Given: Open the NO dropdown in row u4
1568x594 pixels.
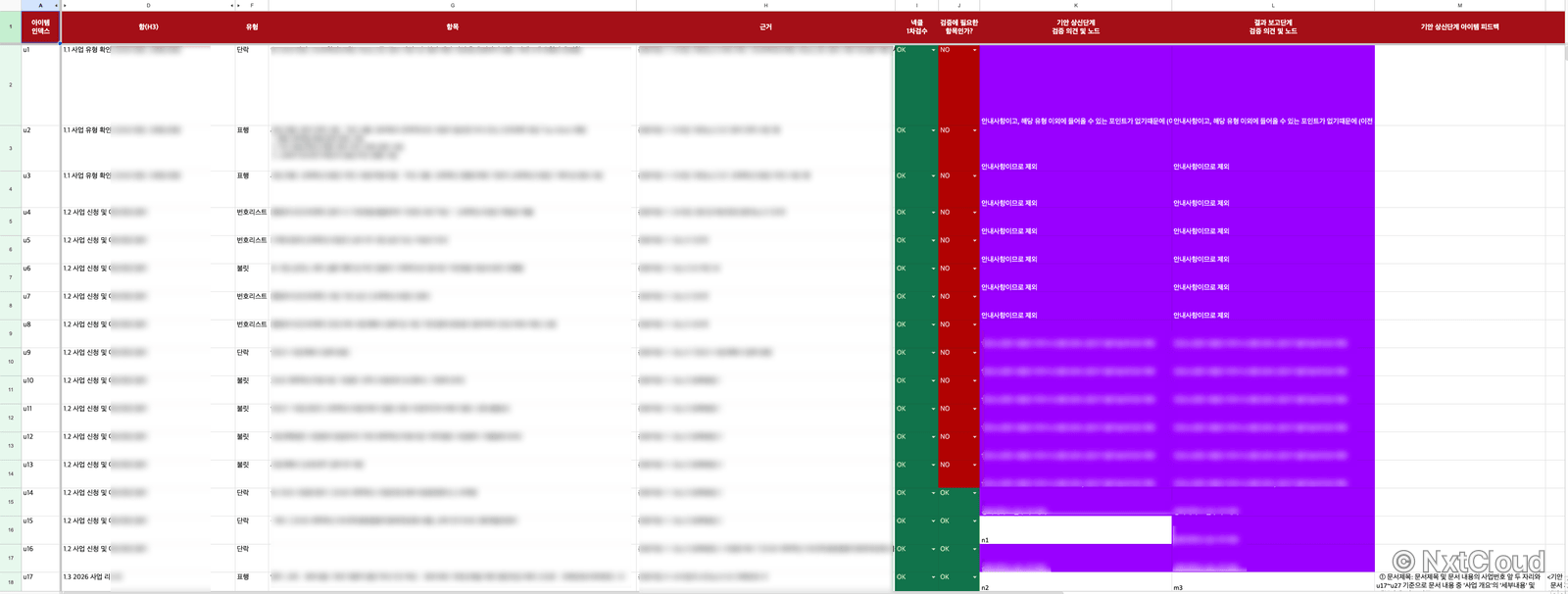Looking at the screenshot, I should pos(974,213).
